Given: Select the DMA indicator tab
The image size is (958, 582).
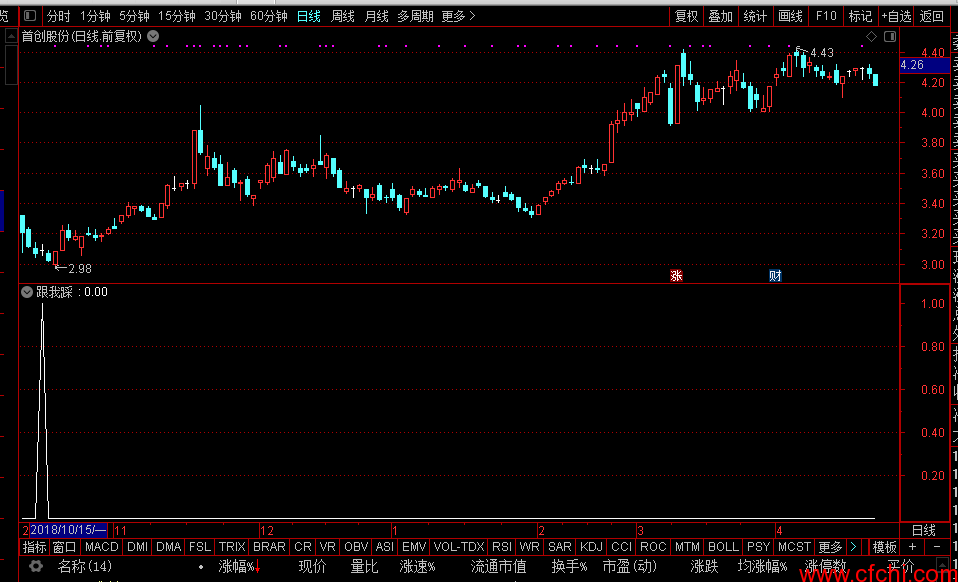Looking at the screenshot, I should 168,547.
